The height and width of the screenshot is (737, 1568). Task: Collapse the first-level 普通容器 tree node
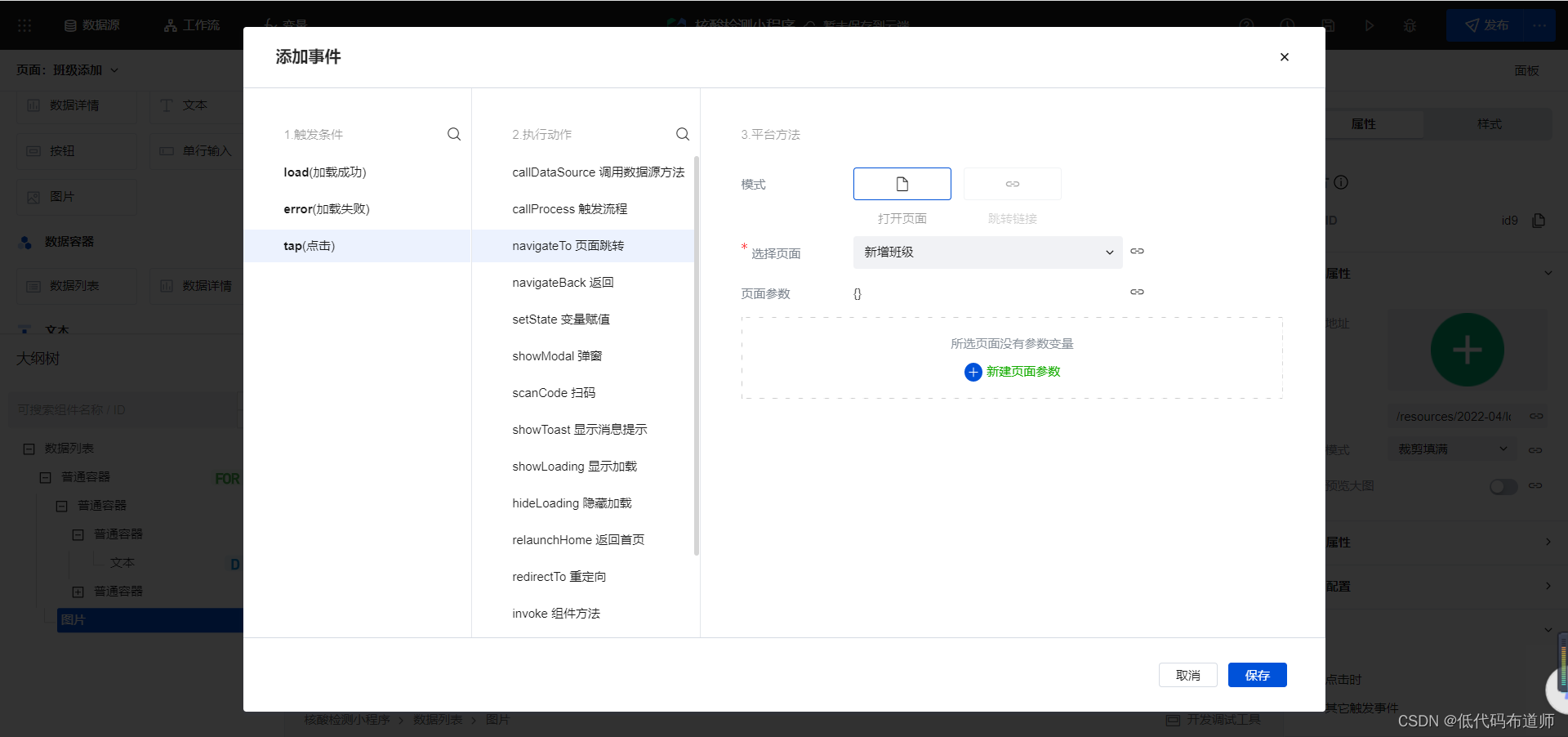pyautogui.click(x=46, y=477)
